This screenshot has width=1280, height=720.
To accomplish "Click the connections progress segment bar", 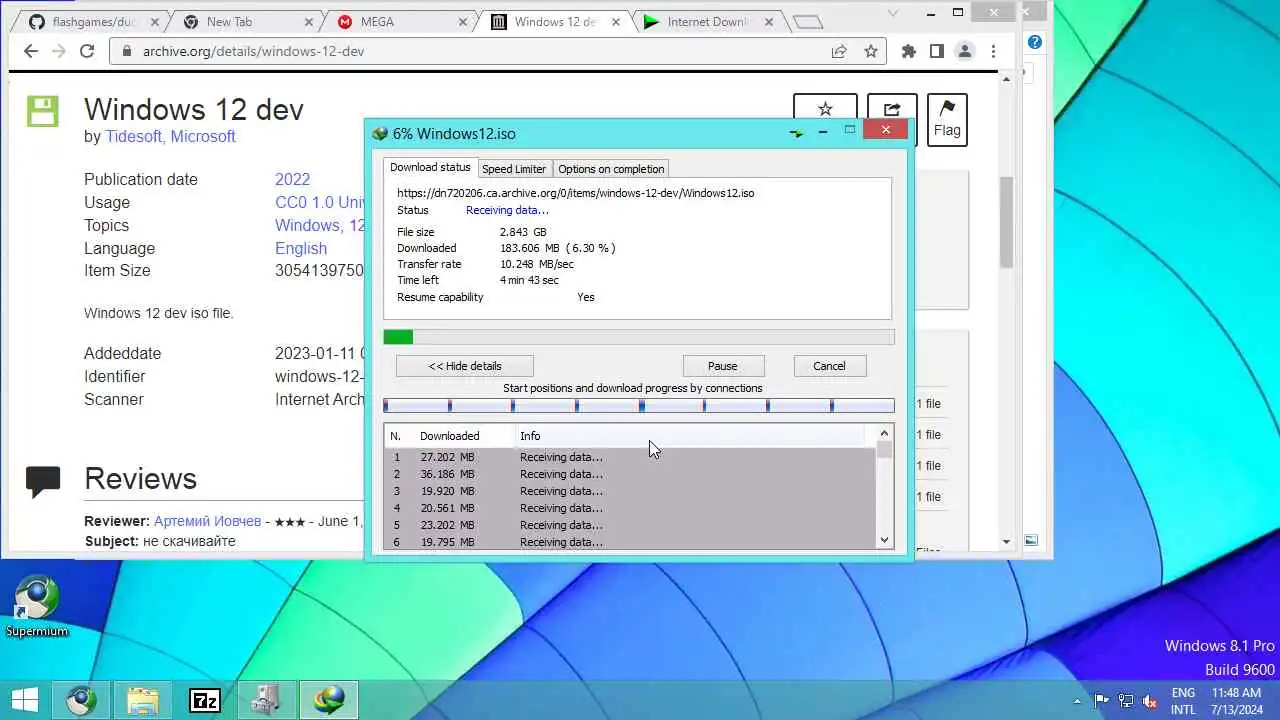I will click(x=639, y=405).
